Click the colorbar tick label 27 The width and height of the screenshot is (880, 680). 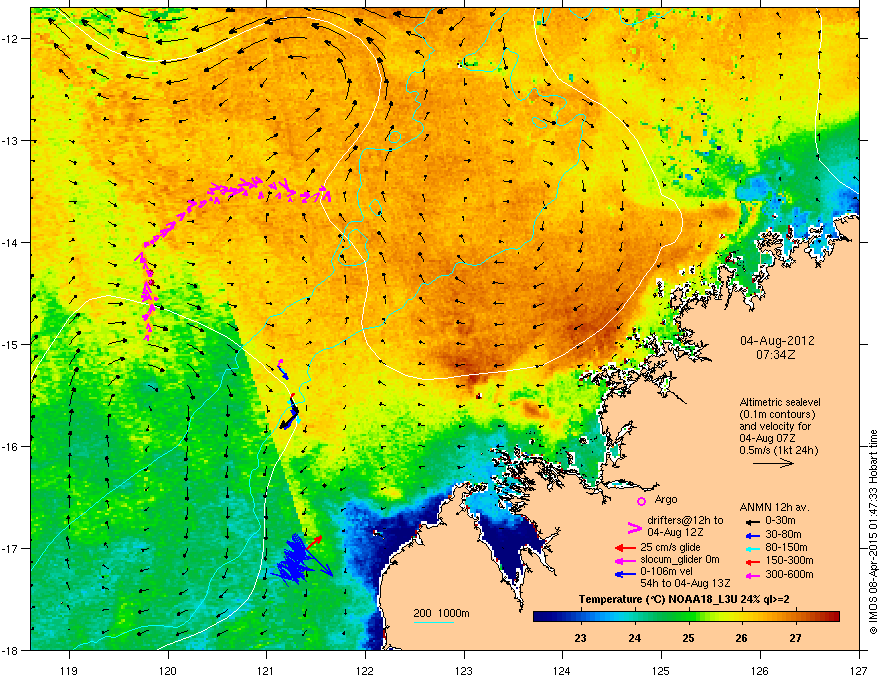point(795,638)
